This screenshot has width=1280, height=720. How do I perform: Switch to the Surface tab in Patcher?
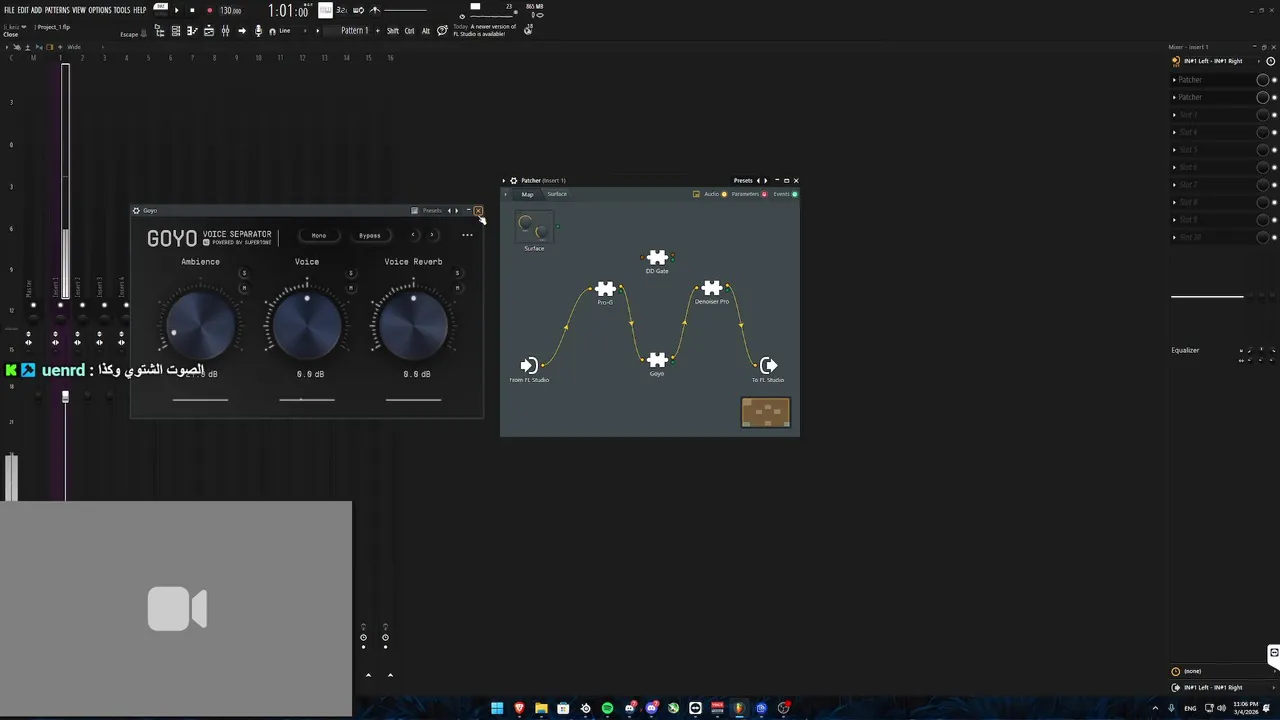click(557, 194)
